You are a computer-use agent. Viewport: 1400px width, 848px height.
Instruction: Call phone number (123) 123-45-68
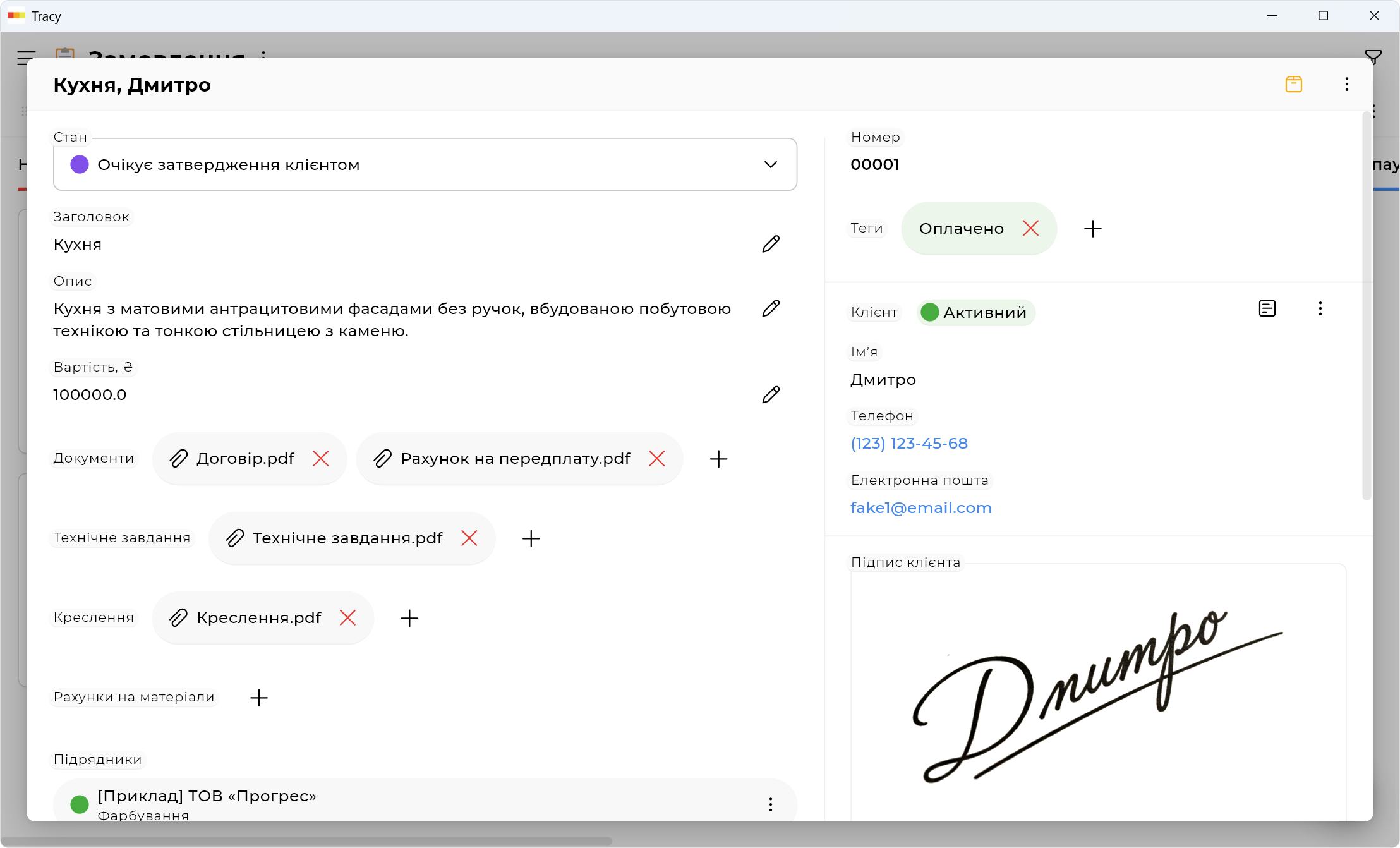(x=908, y=444)
